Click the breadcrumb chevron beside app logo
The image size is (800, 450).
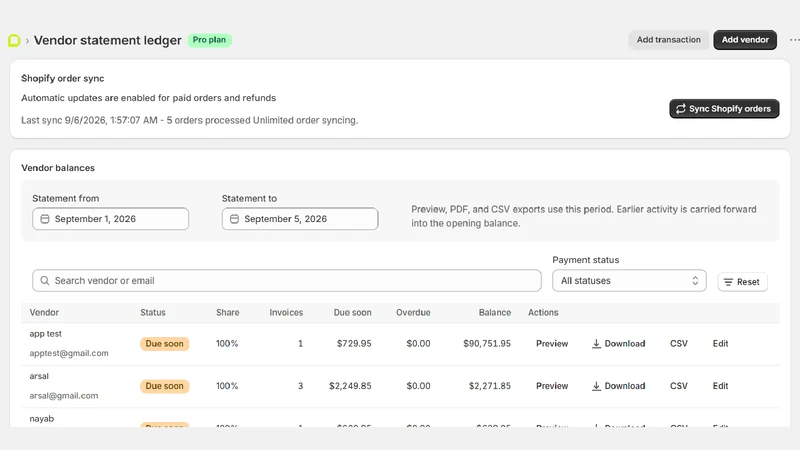(27, 41)
